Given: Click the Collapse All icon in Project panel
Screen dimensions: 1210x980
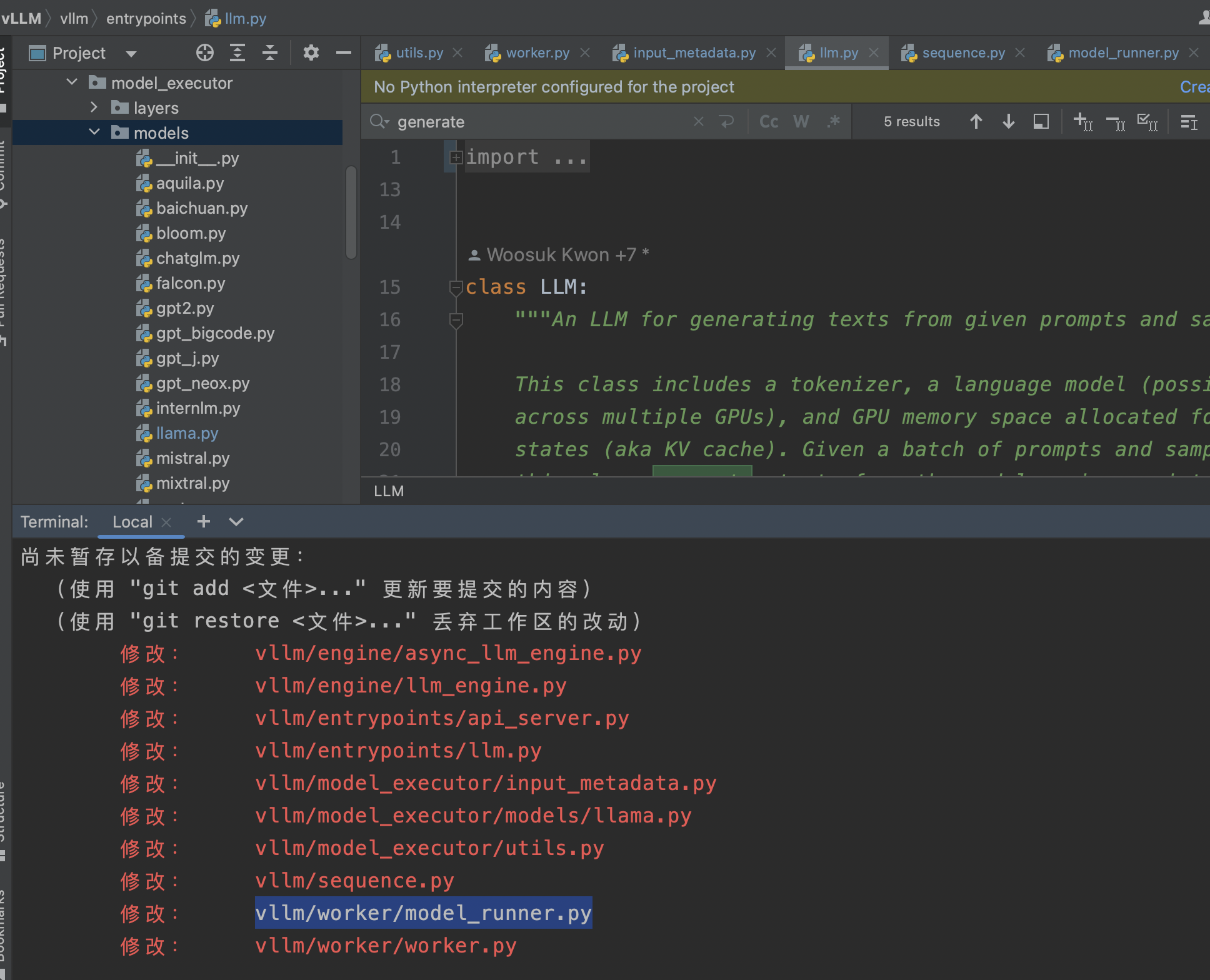Looking at the screenshot, I should click(270, 53).
